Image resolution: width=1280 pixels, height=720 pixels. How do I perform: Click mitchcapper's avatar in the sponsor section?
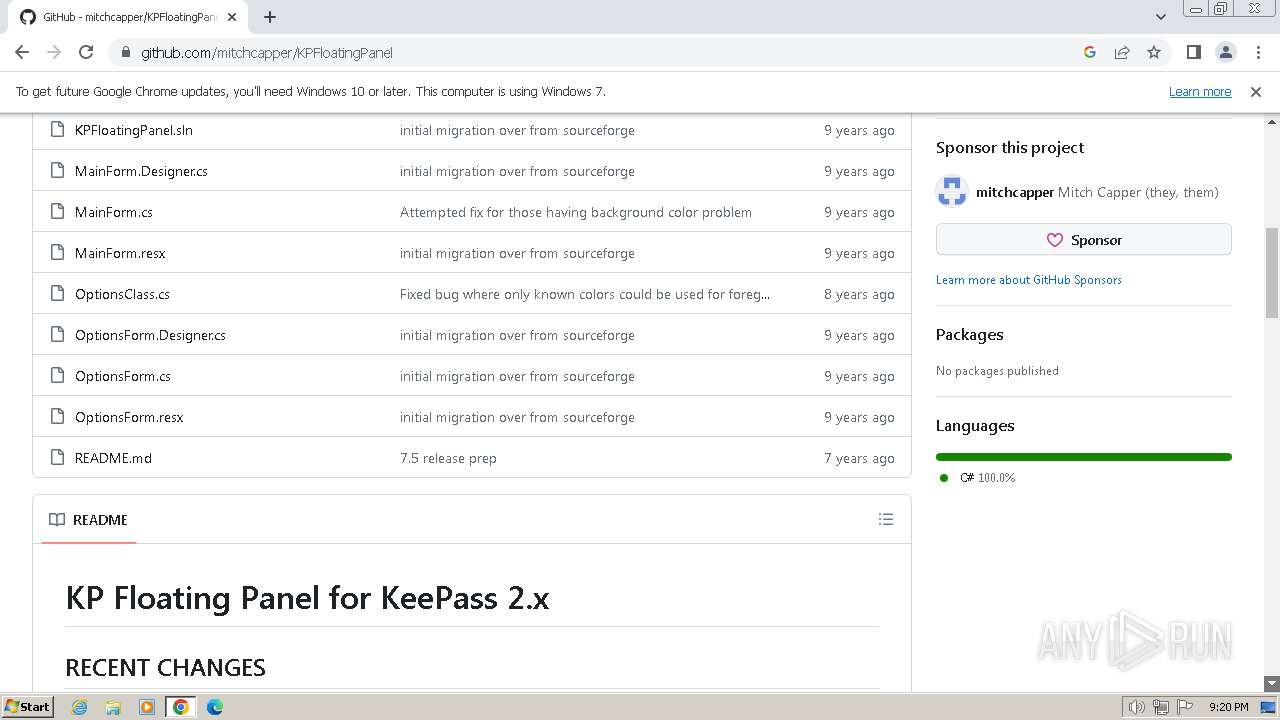[952, 191]
